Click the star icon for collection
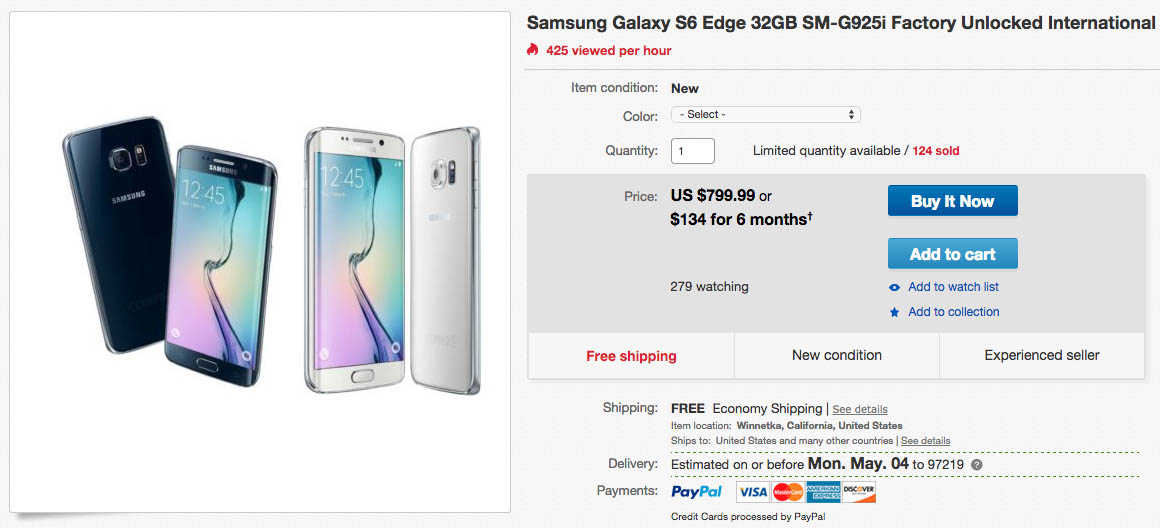1160x528 pixels. pos(895,313)
